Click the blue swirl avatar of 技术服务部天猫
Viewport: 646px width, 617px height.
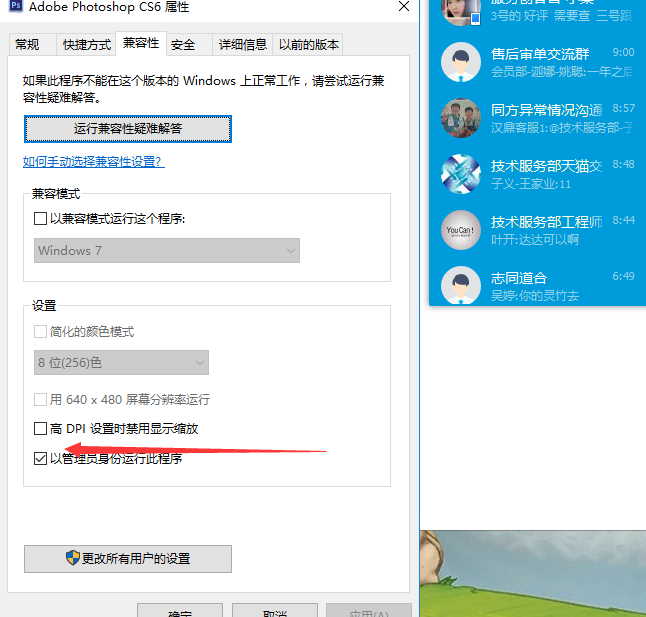(461, 174)
